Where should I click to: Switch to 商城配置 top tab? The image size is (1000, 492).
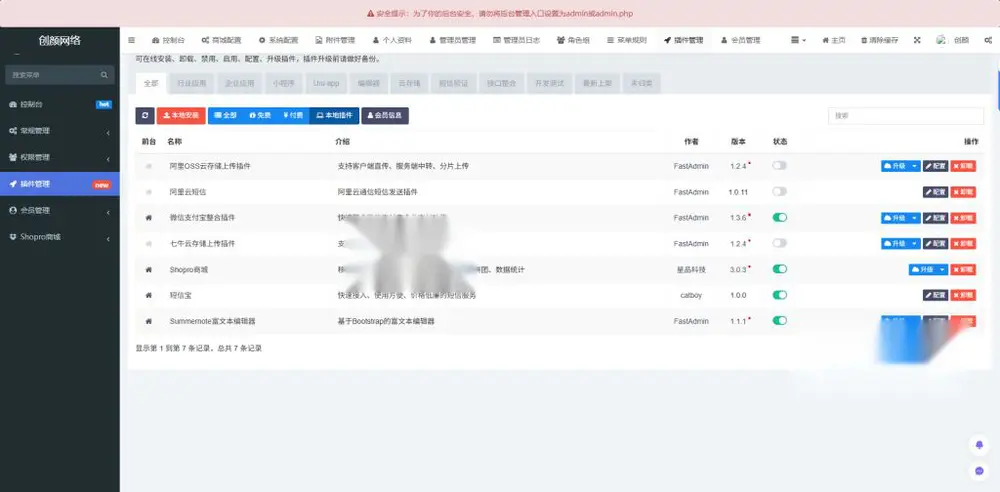pos(222,40)
